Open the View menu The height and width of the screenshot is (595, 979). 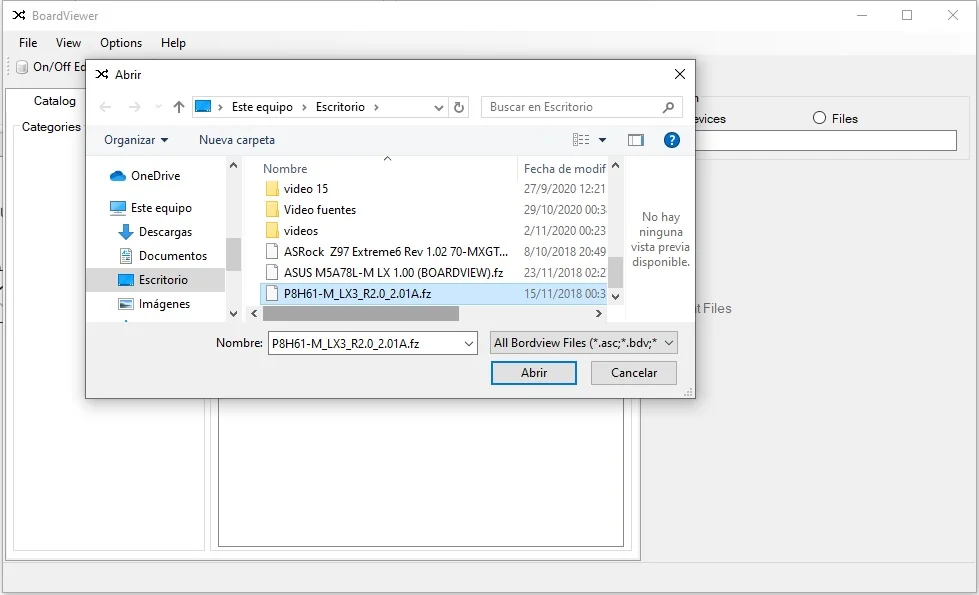tap(68, 43)
